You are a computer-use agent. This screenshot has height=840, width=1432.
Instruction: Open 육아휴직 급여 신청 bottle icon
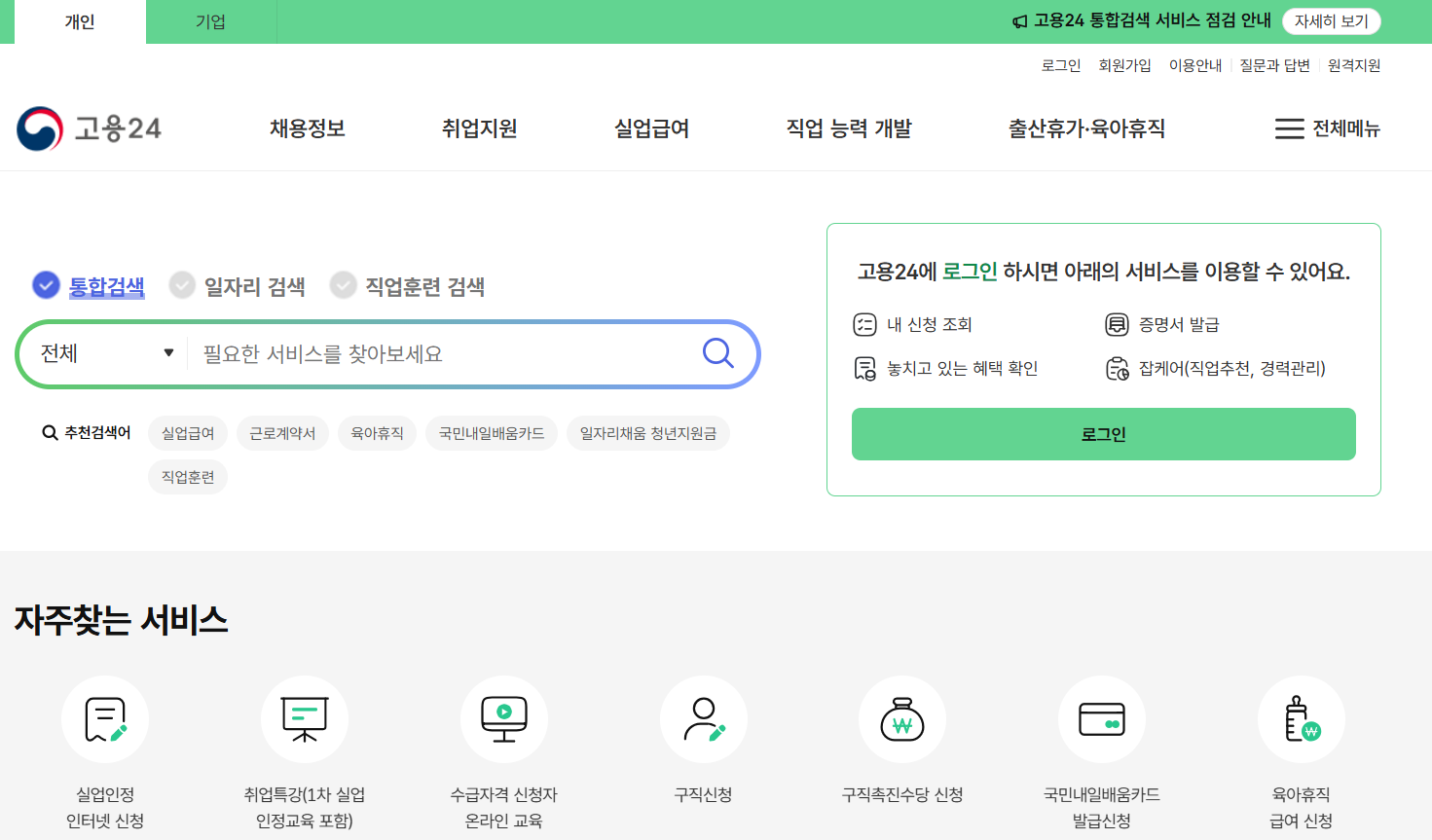click(1302, 719)
